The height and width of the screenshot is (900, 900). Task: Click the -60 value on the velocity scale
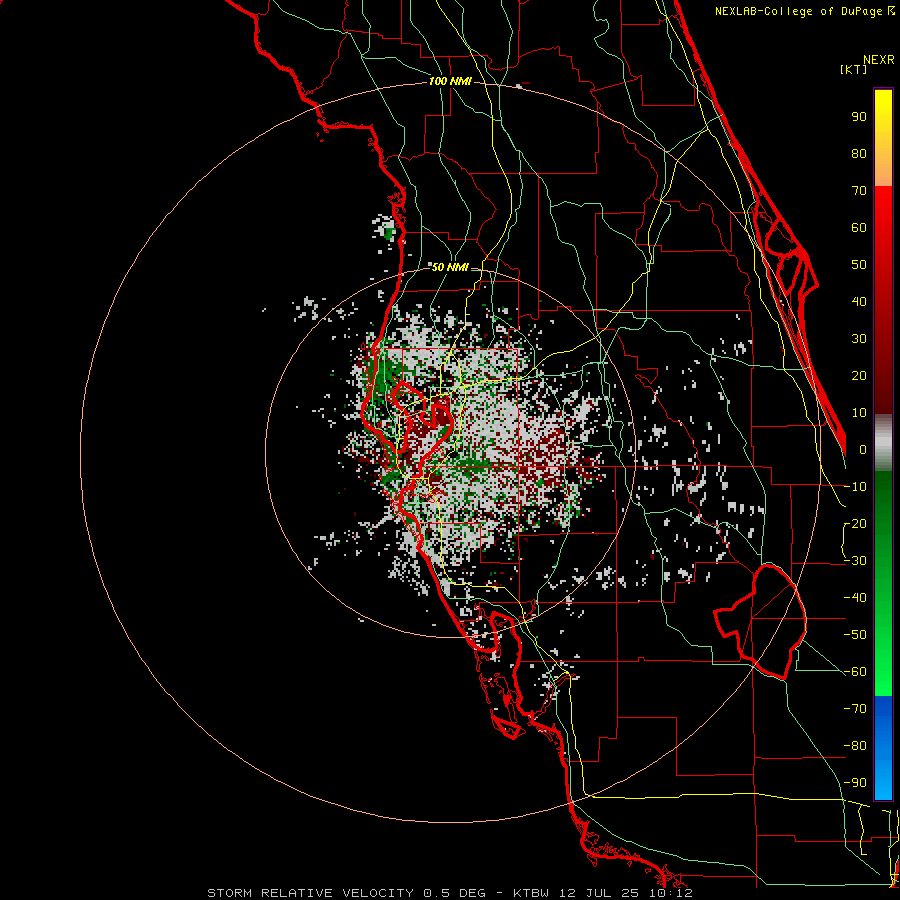point(855,672)
